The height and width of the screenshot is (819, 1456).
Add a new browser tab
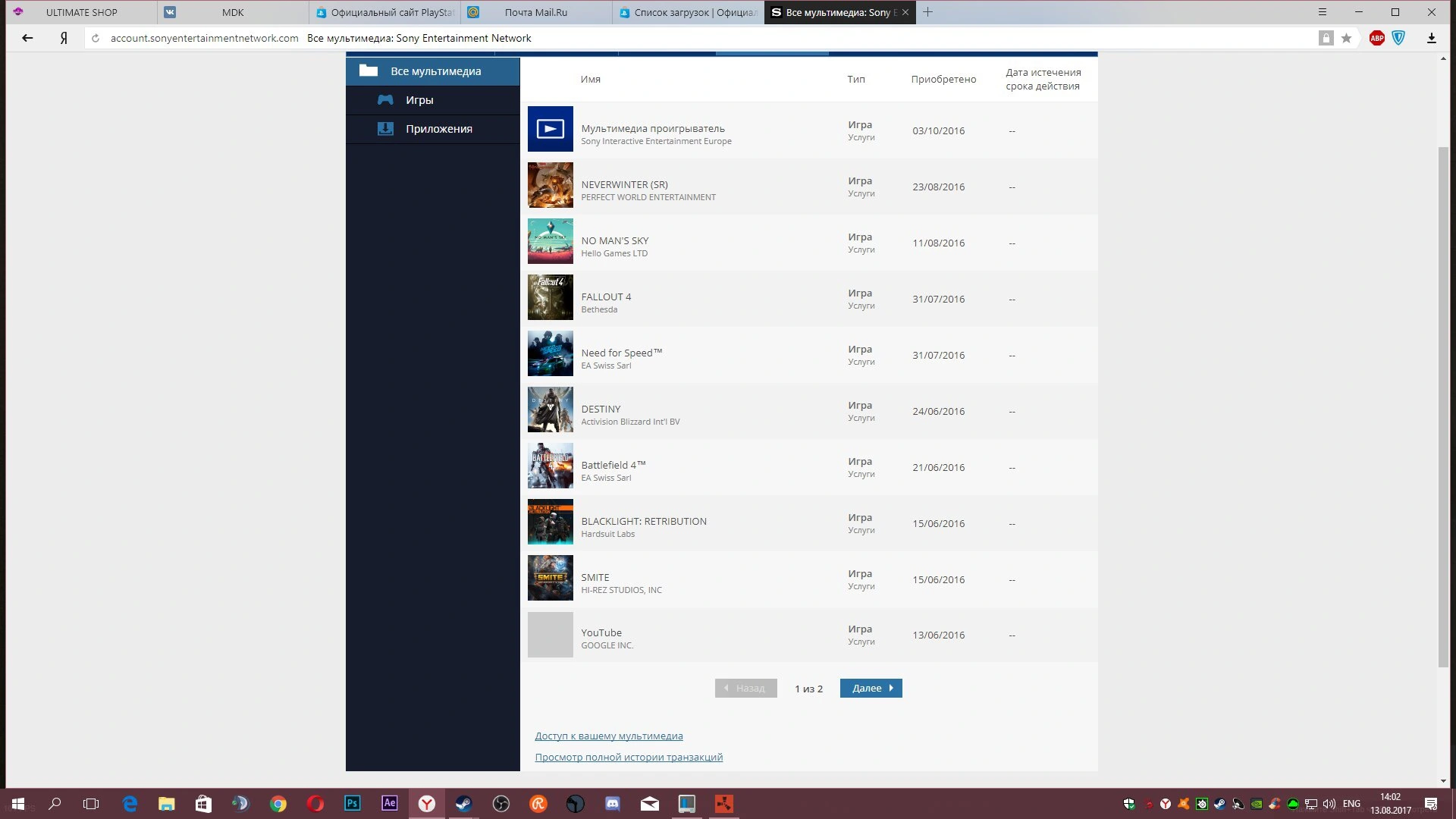(x=927, y=12)
